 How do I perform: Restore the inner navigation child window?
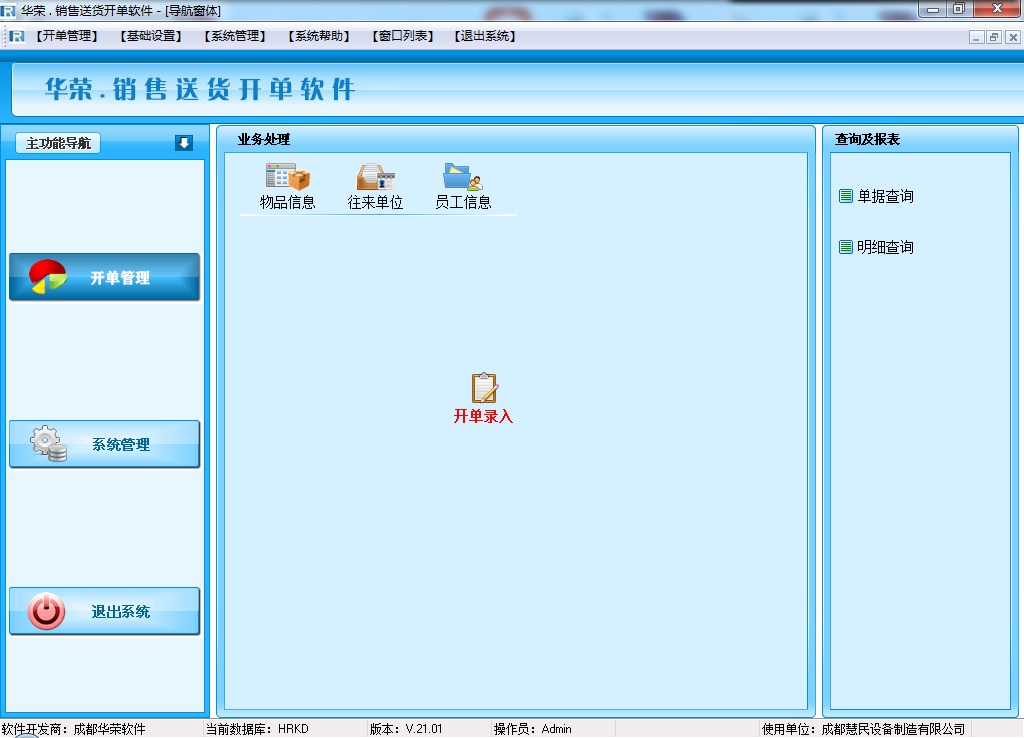(x=994, y=37)
